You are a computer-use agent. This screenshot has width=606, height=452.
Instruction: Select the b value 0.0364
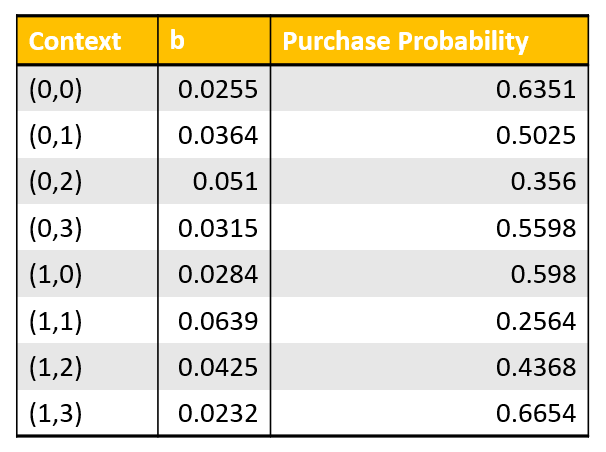pos(218,136)
